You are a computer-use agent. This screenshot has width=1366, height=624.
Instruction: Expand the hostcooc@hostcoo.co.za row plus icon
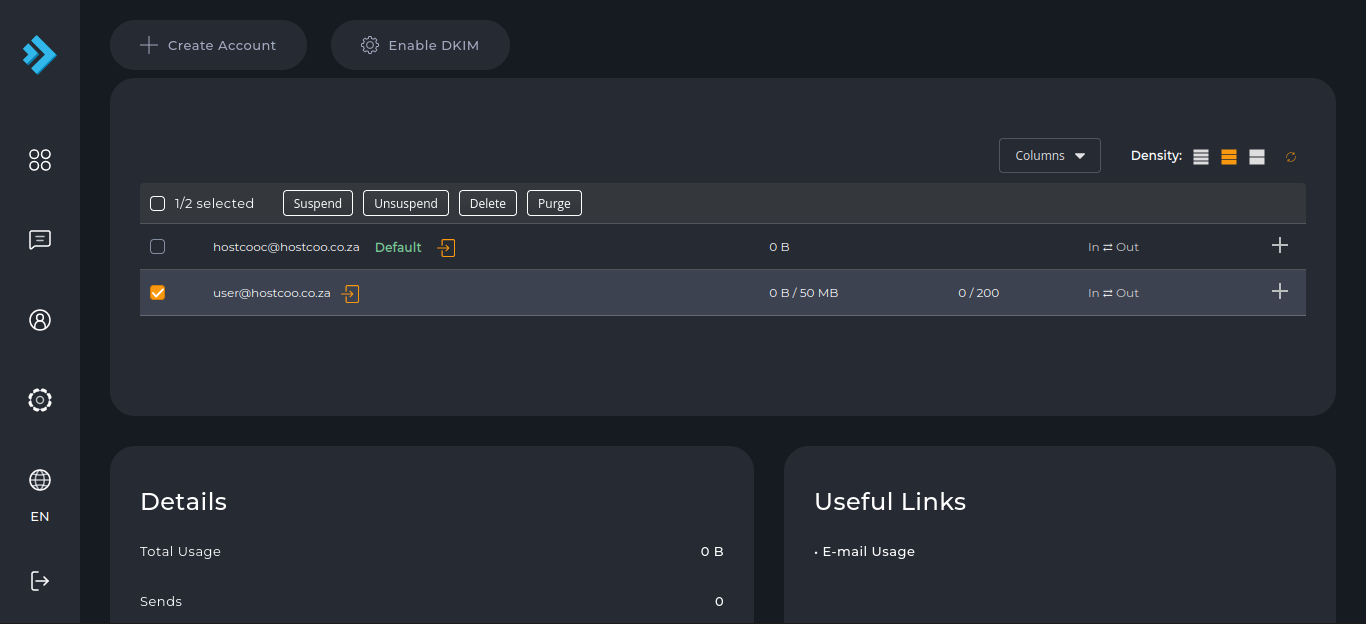coord(1280,245)
